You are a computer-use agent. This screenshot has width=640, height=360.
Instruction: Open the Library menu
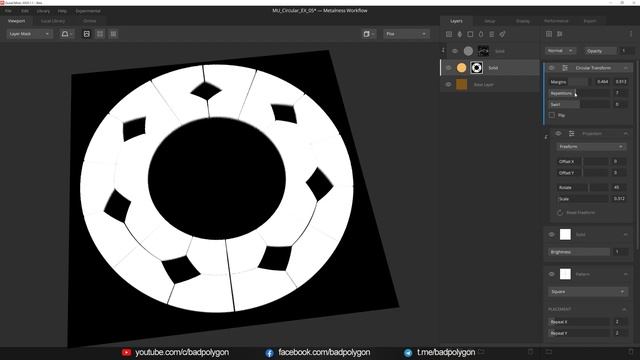43,11
